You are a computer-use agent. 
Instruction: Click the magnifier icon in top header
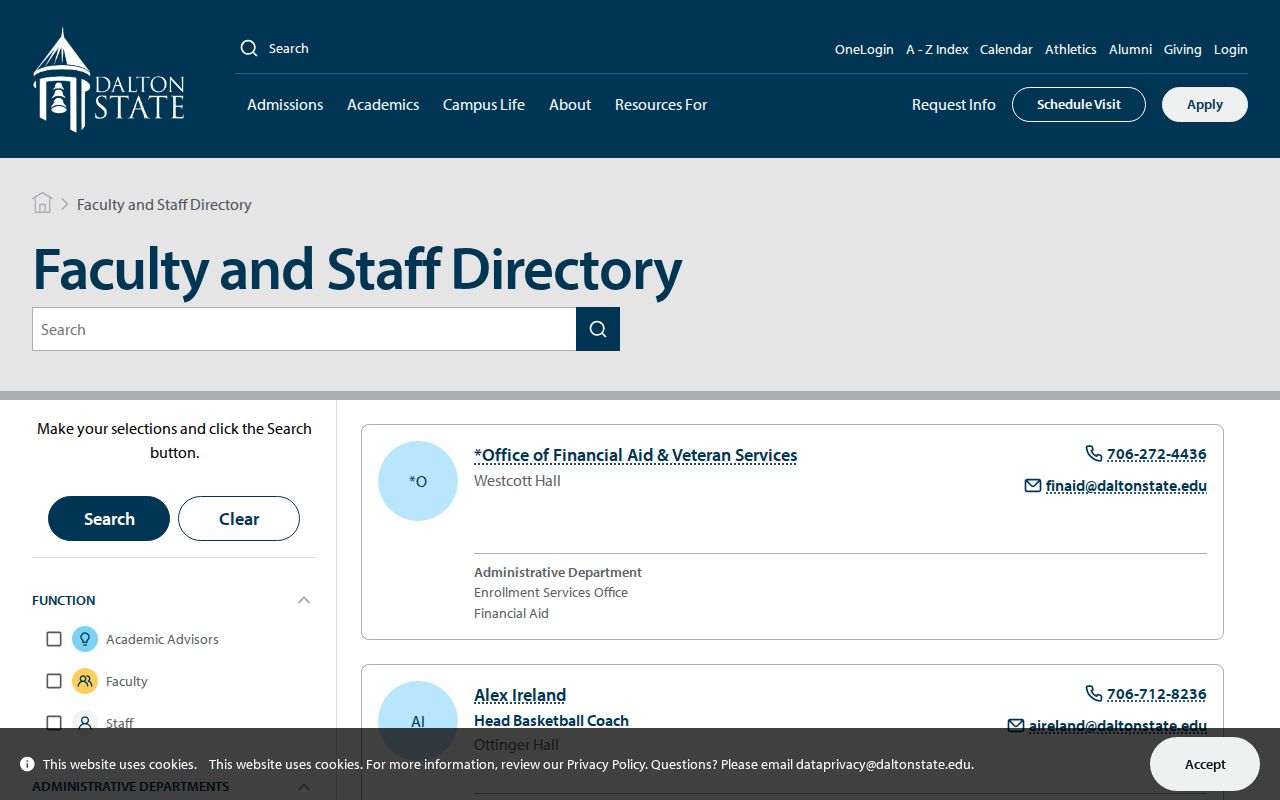249,48
